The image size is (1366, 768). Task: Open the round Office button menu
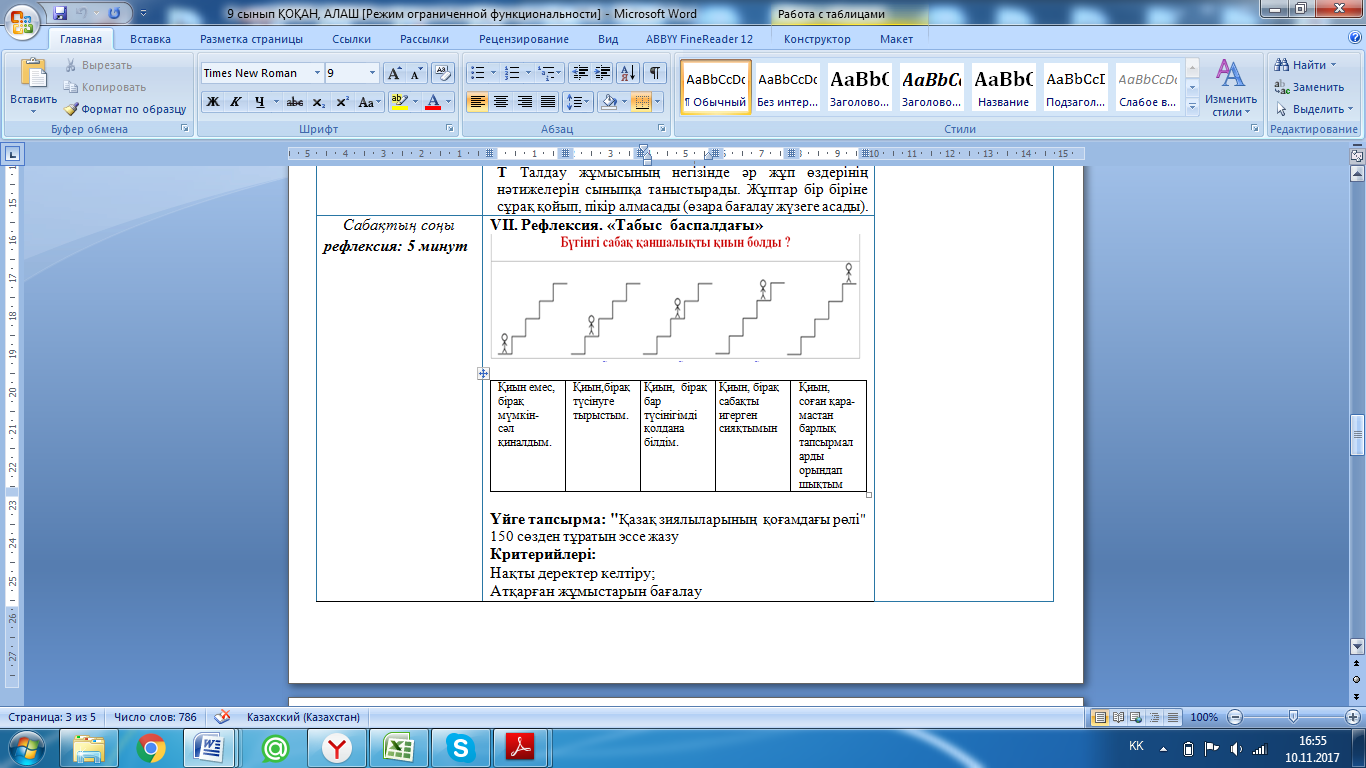coord(22,22)
